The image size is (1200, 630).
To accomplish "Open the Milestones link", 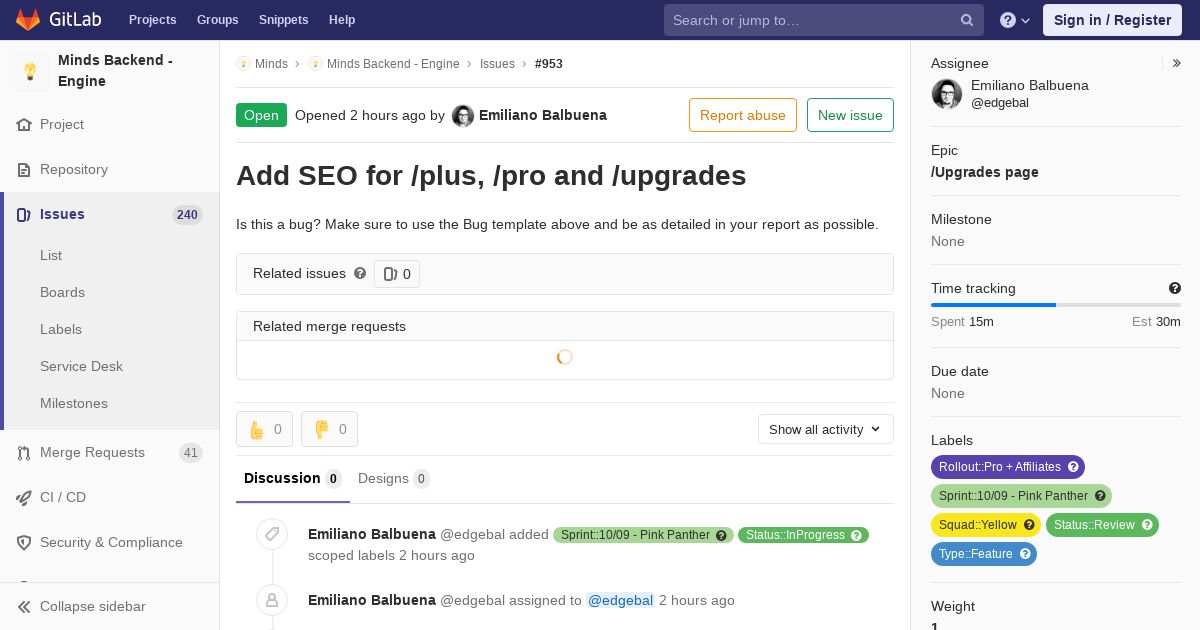I will pos(74,404).
